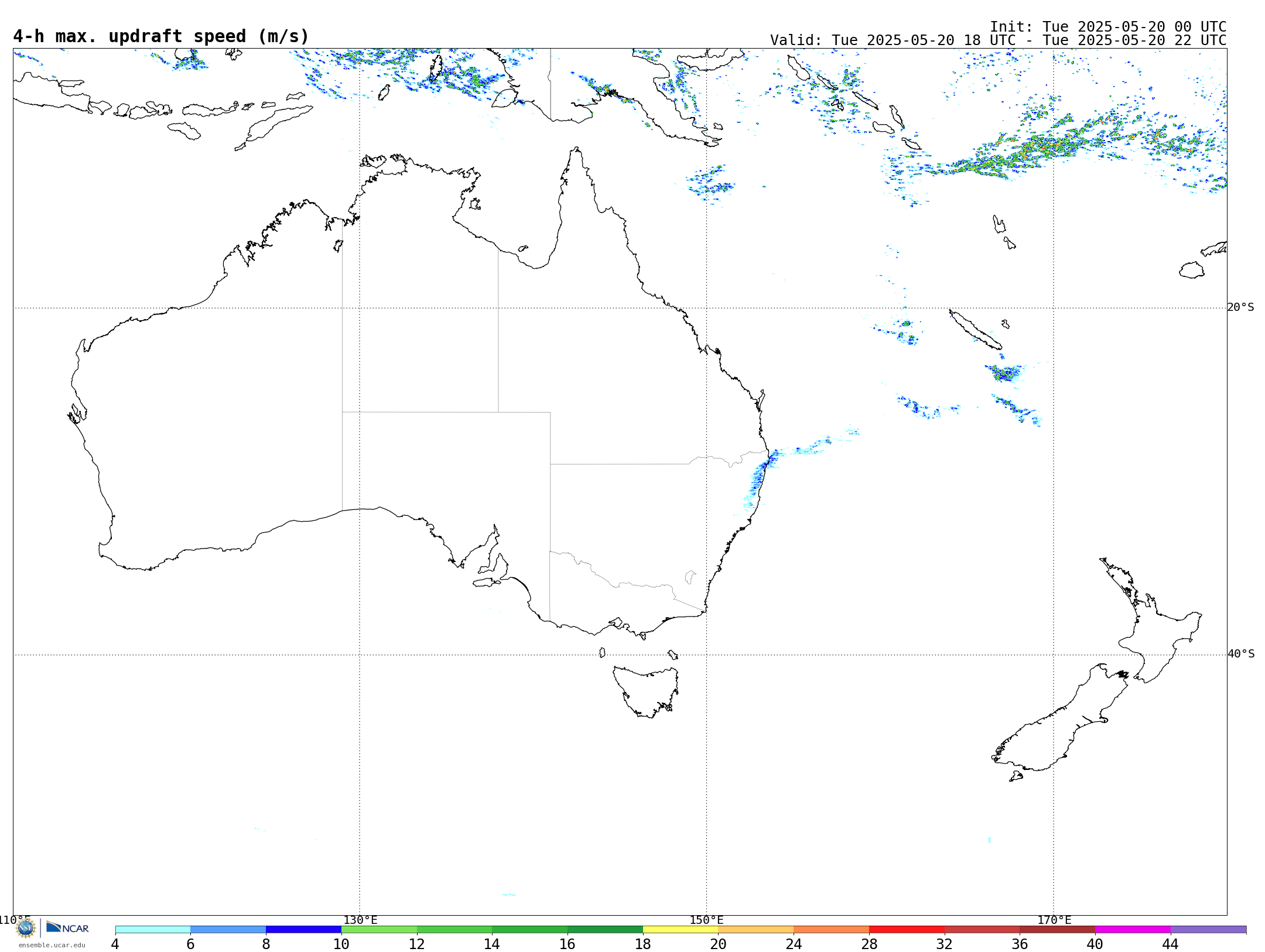
Task: Select the title '4-h max. updraft speed (m/s)'
Action: 161,36
